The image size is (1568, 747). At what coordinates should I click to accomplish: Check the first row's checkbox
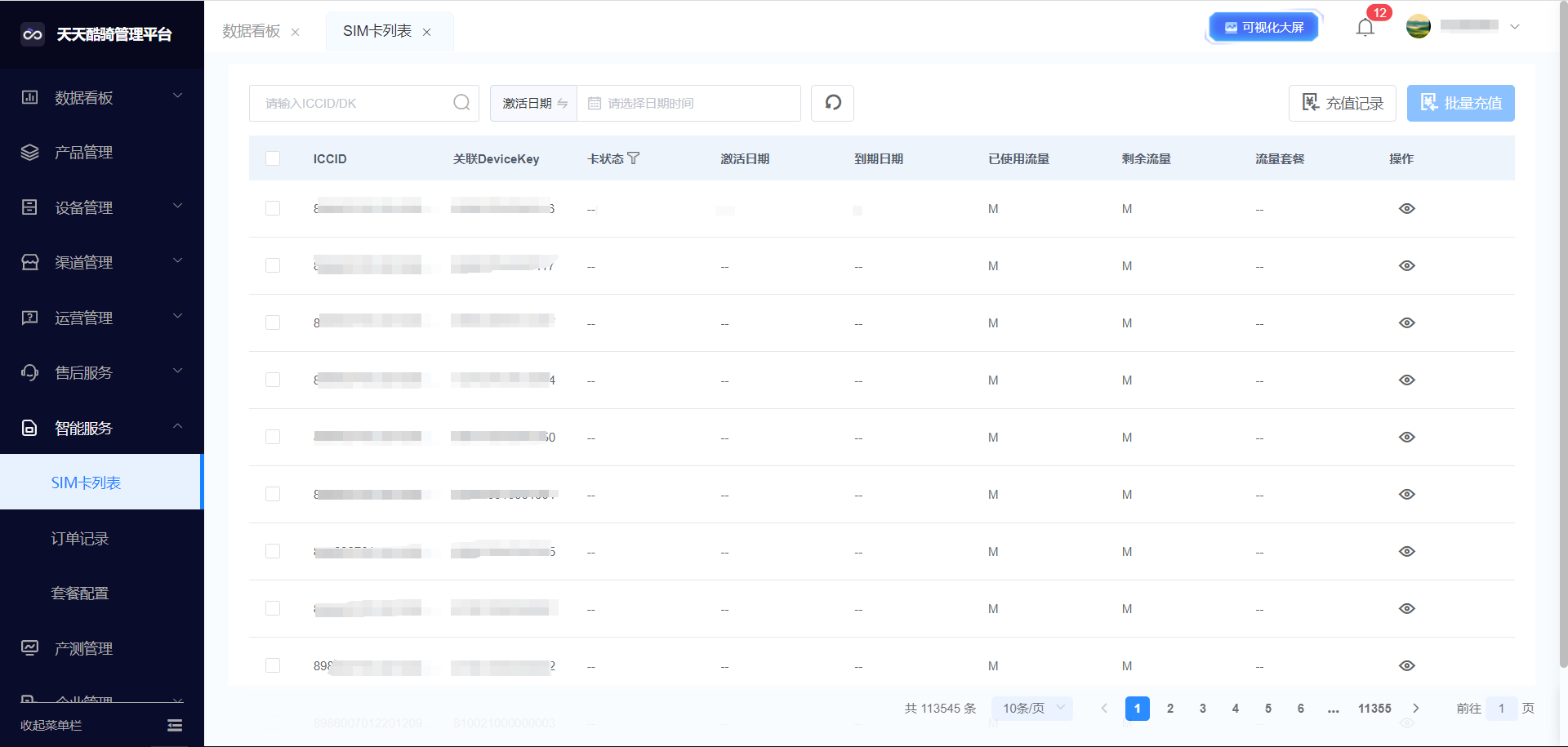[273, 209]
